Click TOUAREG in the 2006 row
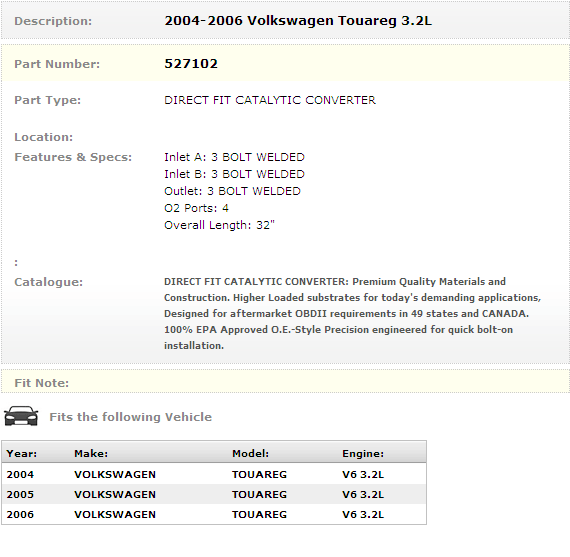Viewport: 570px width, 557px height. [x=259, y=514]
